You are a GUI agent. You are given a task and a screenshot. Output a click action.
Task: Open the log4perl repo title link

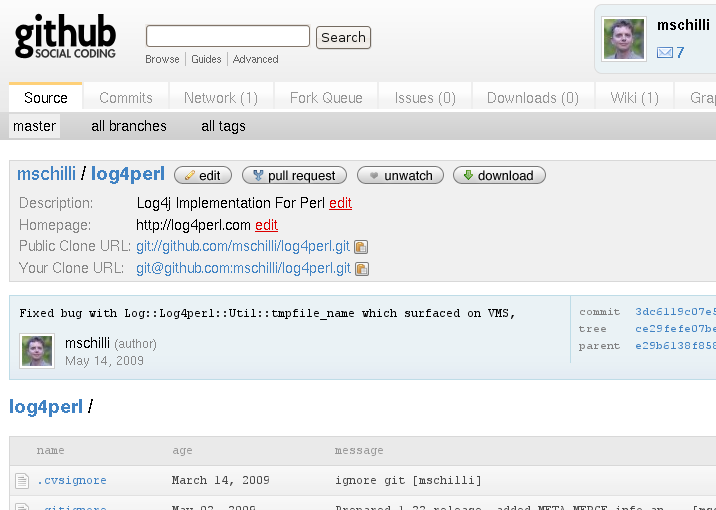(x=128, y=174)
